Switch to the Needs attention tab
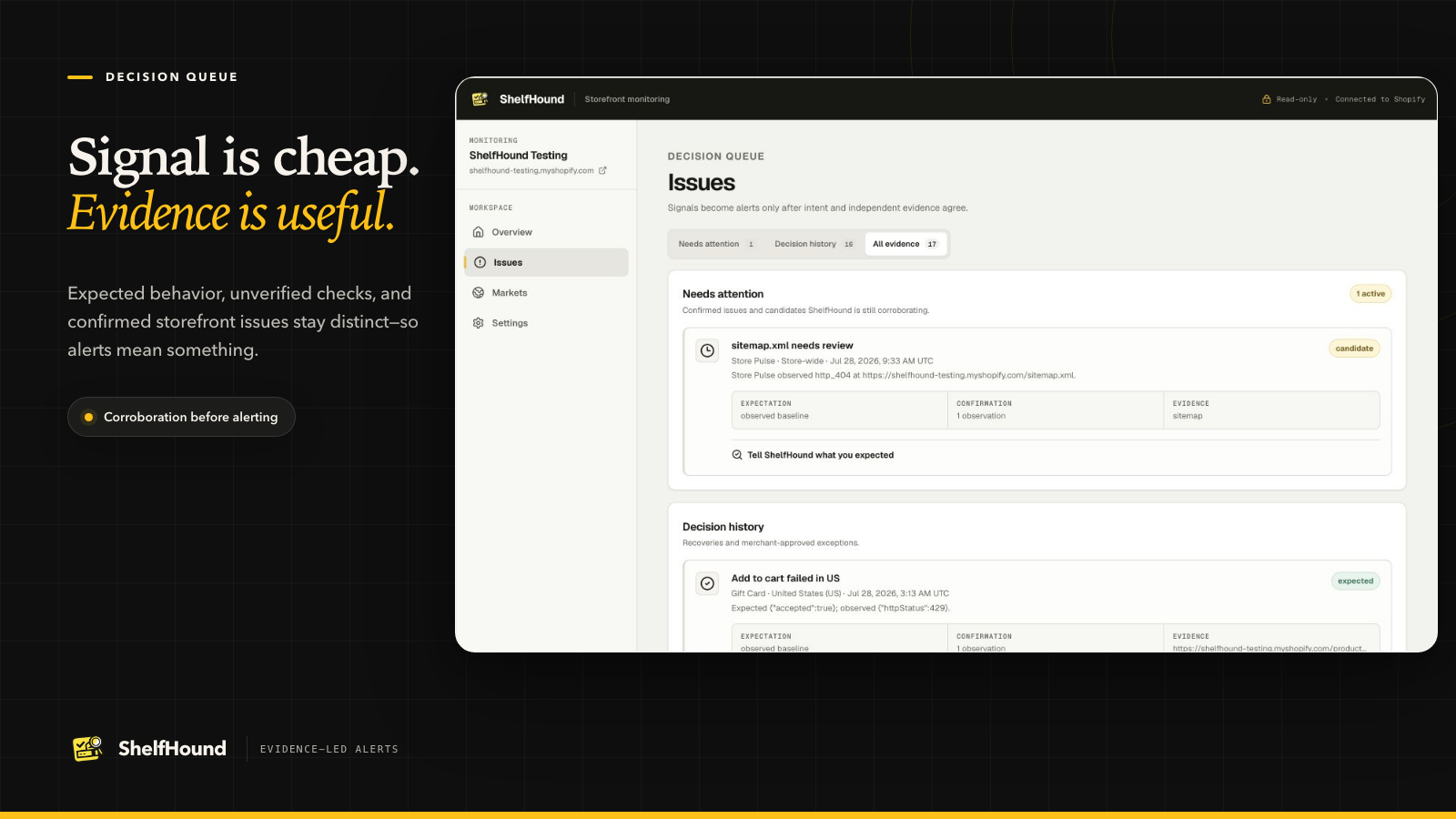The image size is (1456, 819). [716, 244]
